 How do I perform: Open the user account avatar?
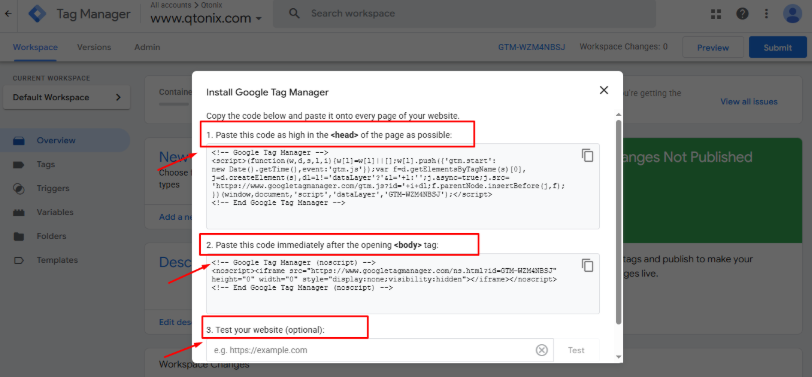[793, 14]
